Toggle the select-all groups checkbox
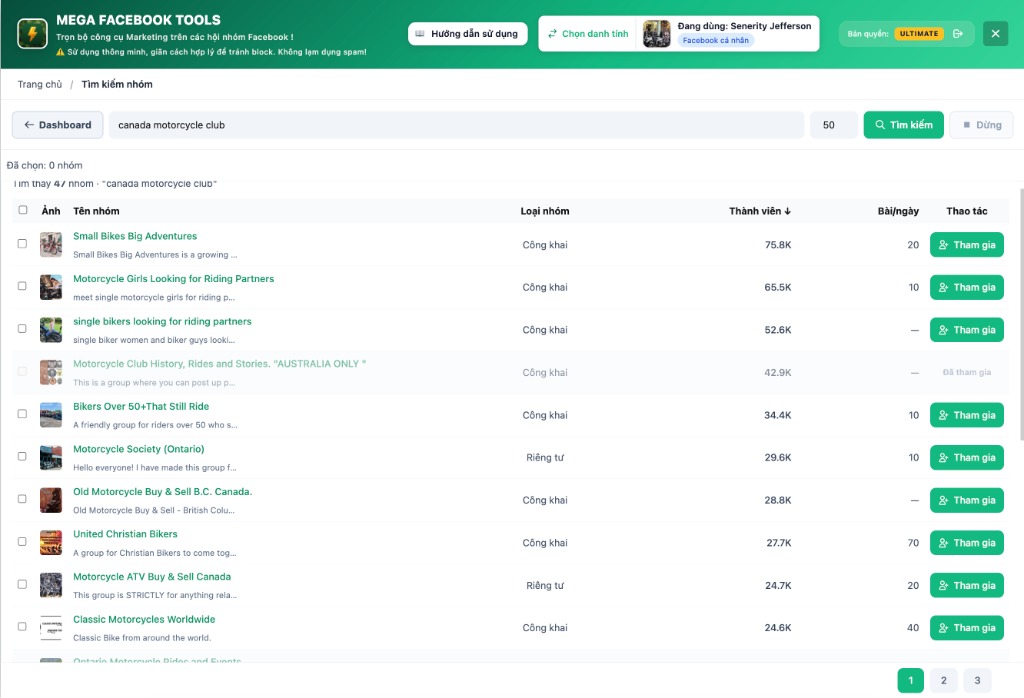 [23, 210]
